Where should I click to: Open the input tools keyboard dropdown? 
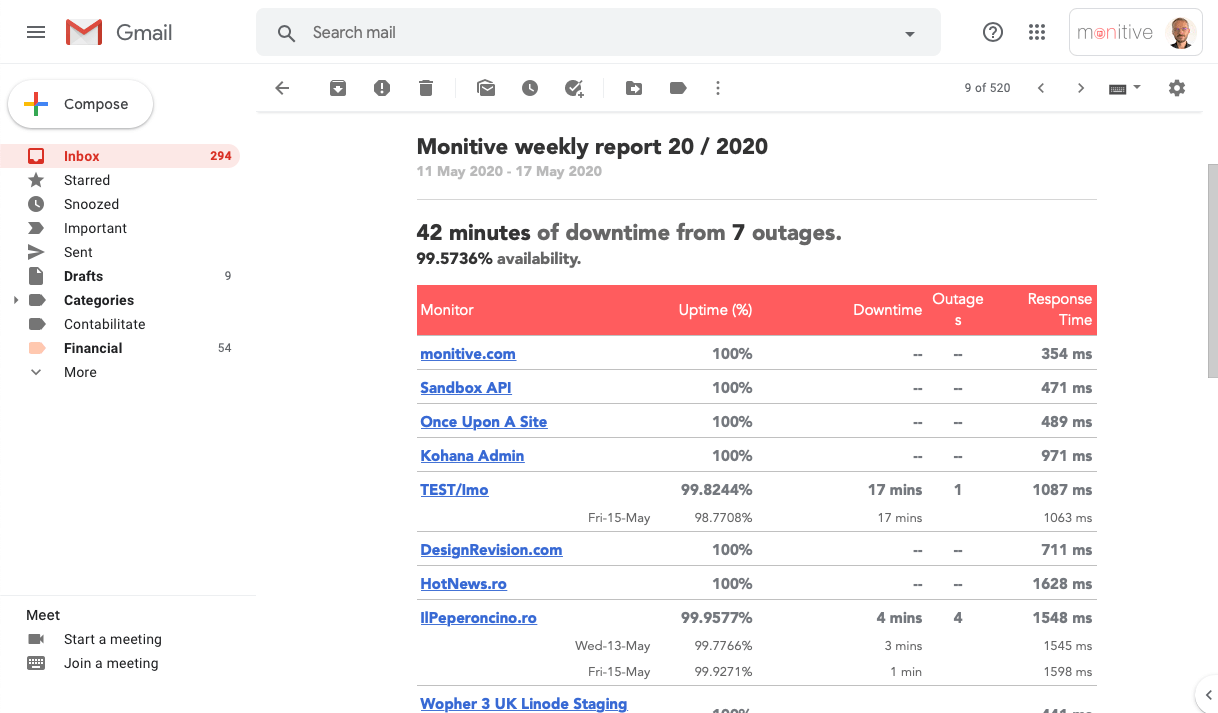pos(1125,88)
